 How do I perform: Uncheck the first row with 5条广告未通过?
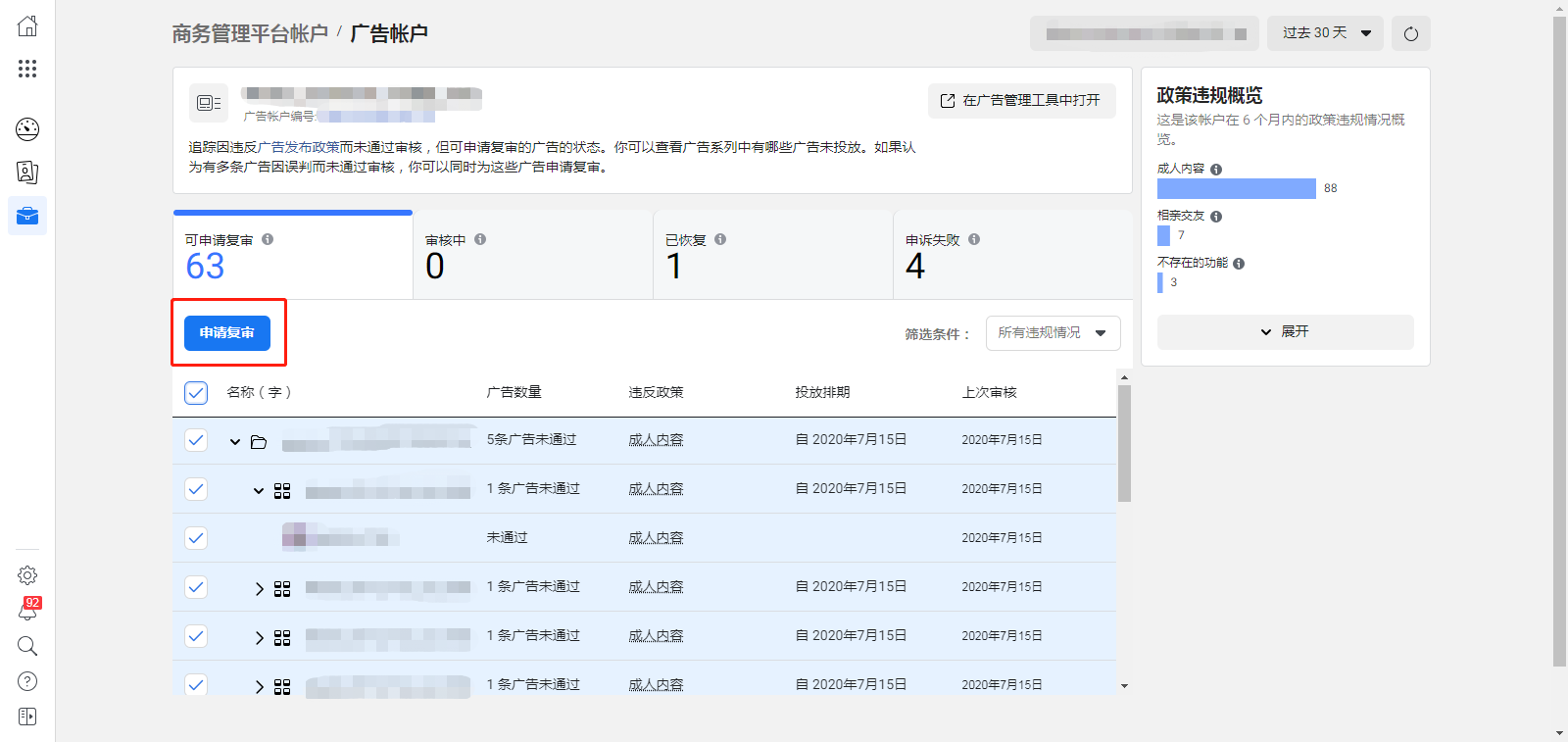pyautogui.click(x=196, y=440)
